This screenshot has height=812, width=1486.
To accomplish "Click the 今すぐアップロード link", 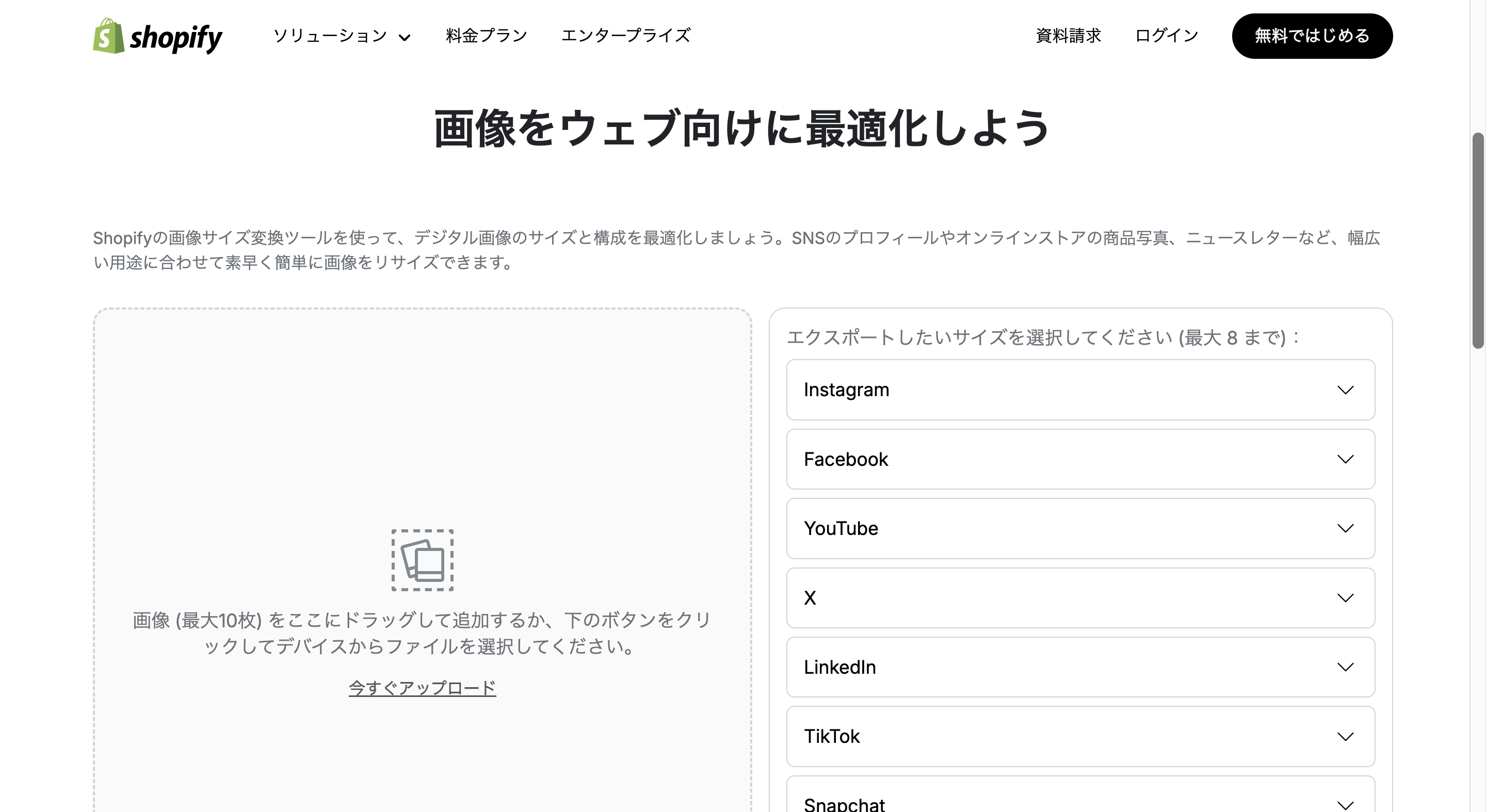I will tap(422, 688).
